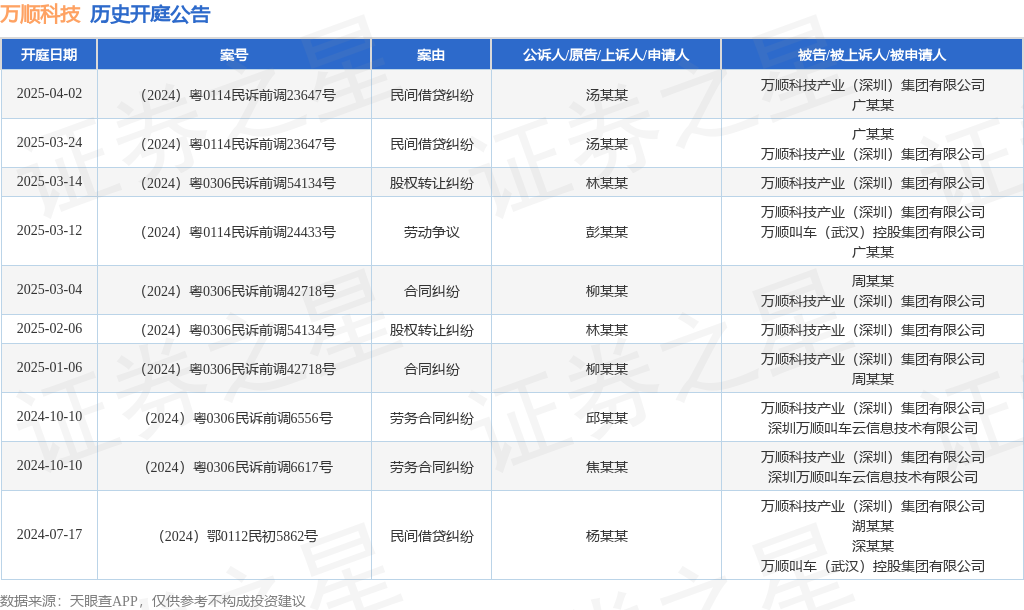1024x610 pixels.
Task: Click defendant 广某某 in the 2025-03-24 row
Action: pyautogui.click(x=872, y=134)
